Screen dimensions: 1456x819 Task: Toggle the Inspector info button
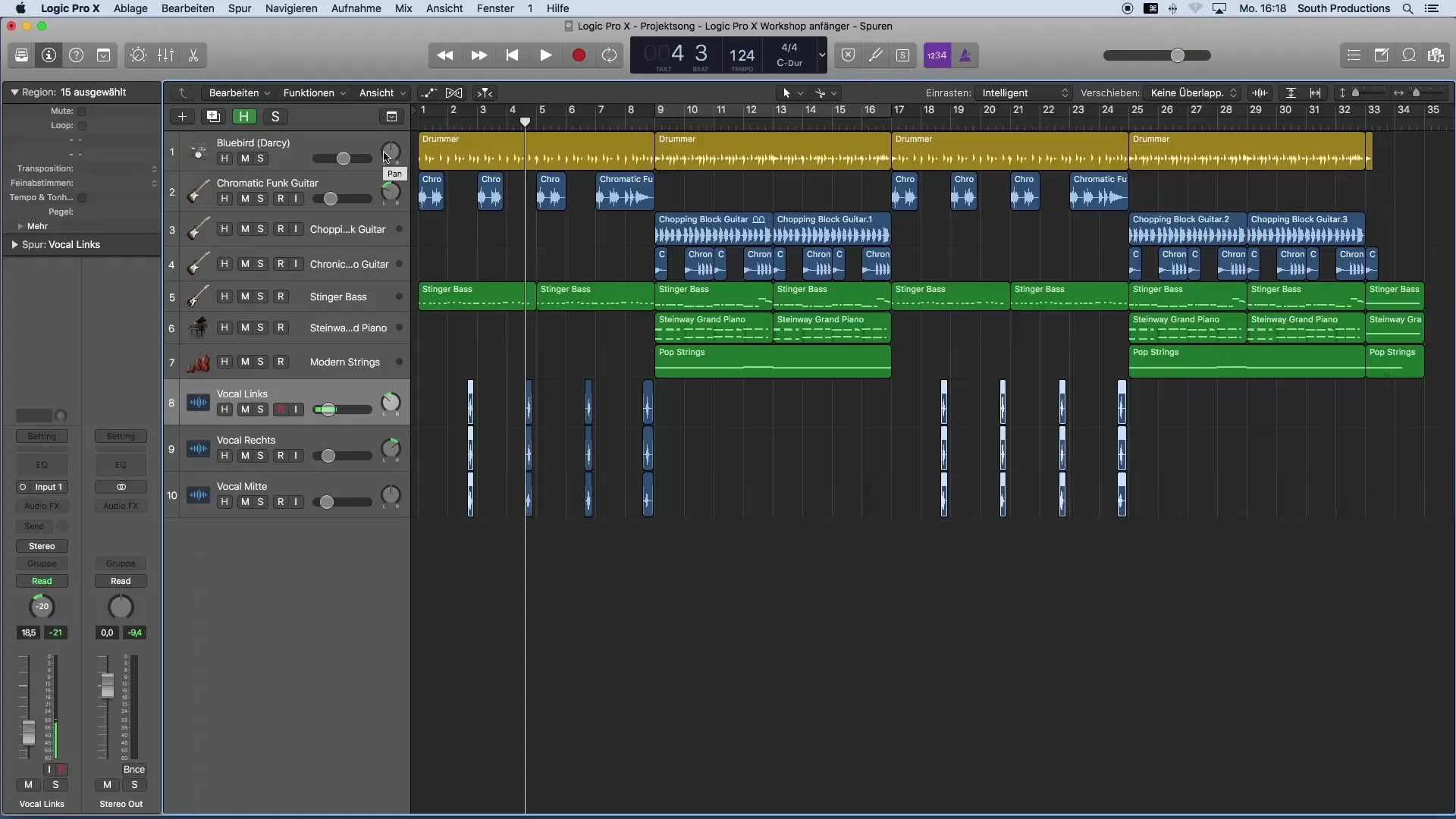(x=49, y=55)
